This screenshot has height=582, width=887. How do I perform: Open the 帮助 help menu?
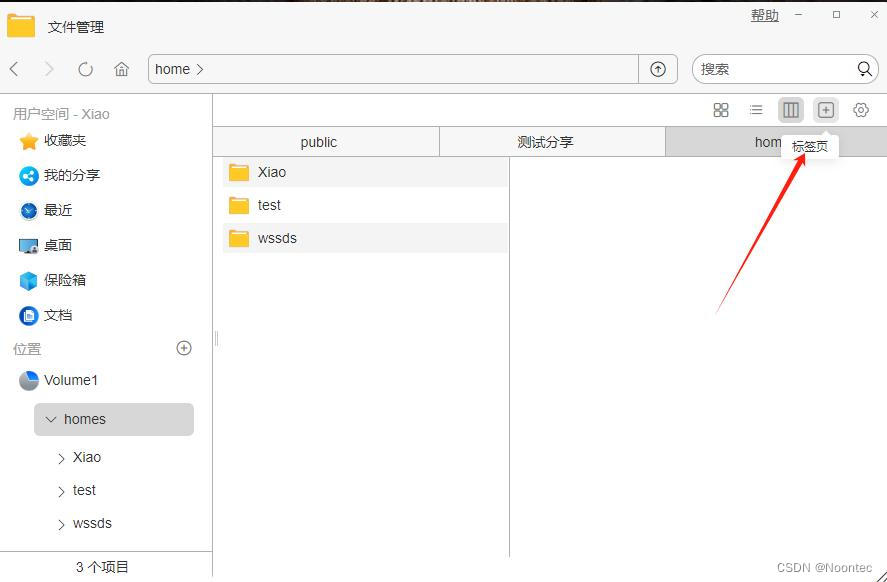(x=765, y=16)
